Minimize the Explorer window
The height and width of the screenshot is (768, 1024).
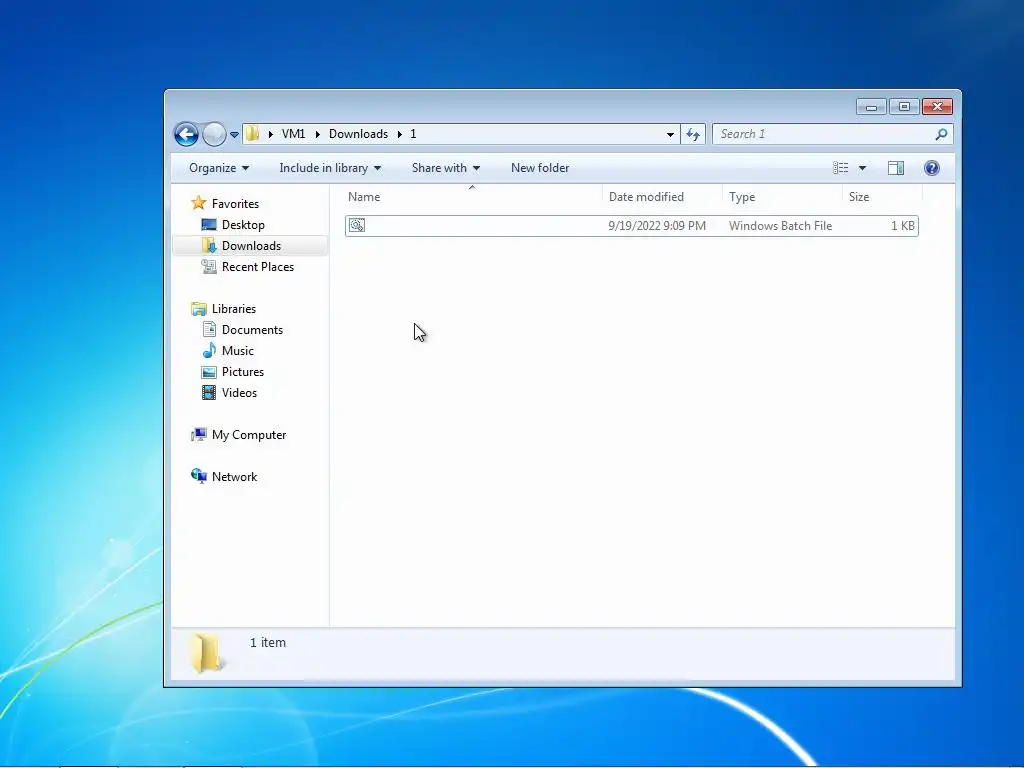pyautogui.click(x=871, y=106)
